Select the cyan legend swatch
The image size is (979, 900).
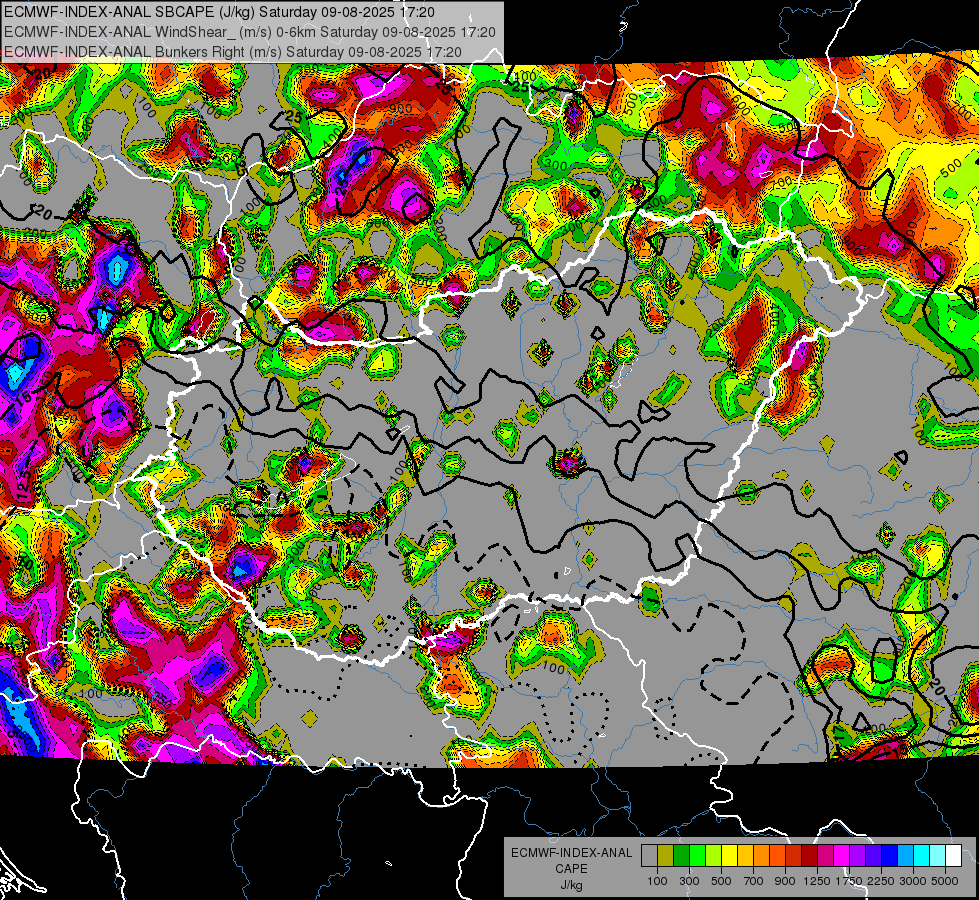click(922, 856)
